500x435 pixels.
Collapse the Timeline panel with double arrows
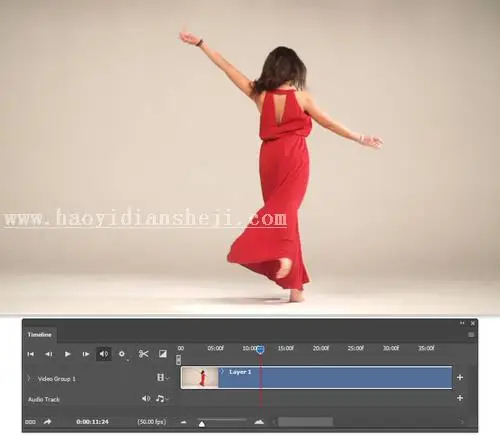click(462, 323)
